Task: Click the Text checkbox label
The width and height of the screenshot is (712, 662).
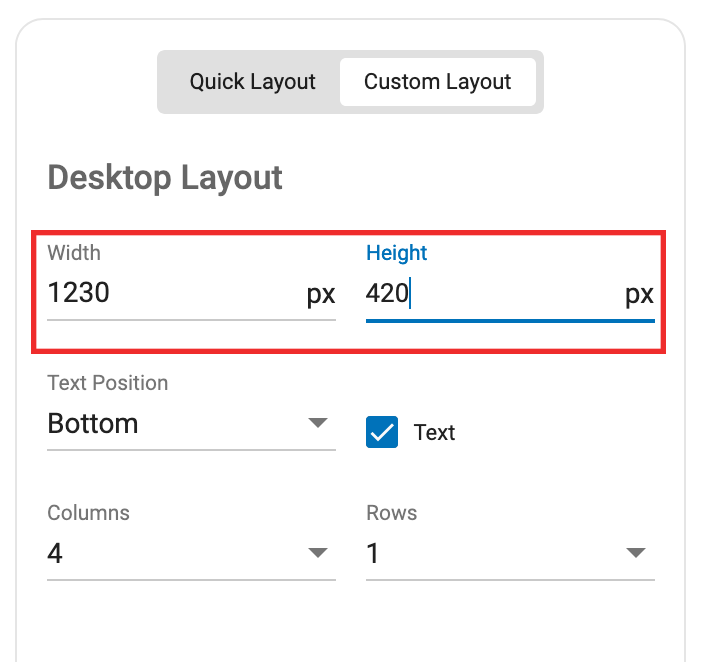Action: 434,432
